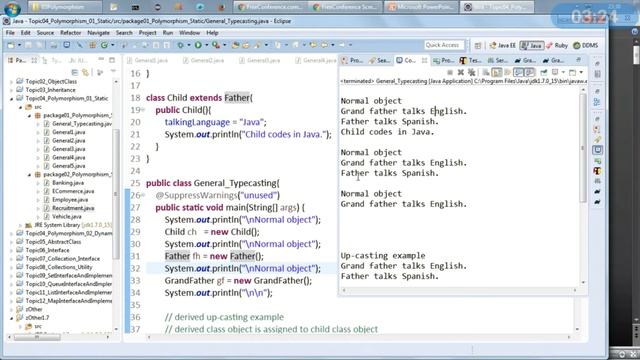Minimize the Package Explorer view
Image resolution: width=640 pixels, height=360 pixels.
[101, 60]
